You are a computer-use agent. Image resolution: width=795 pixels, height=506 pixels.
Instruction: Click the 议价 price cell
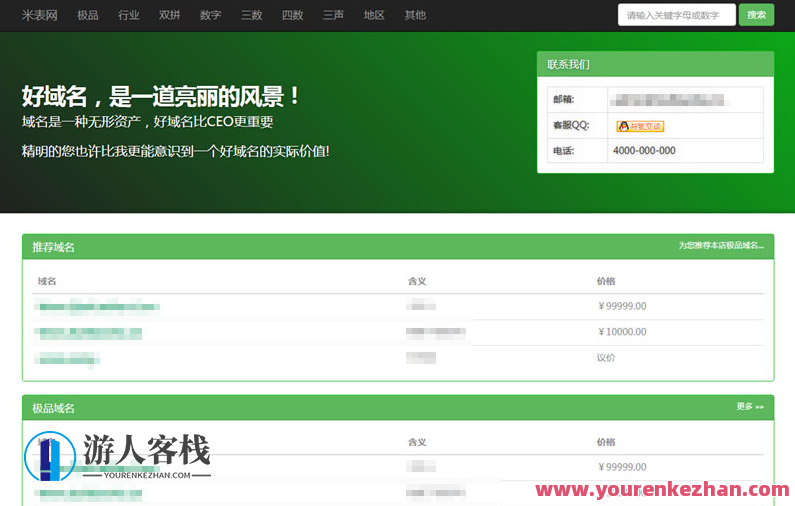[x=606, y=358]
